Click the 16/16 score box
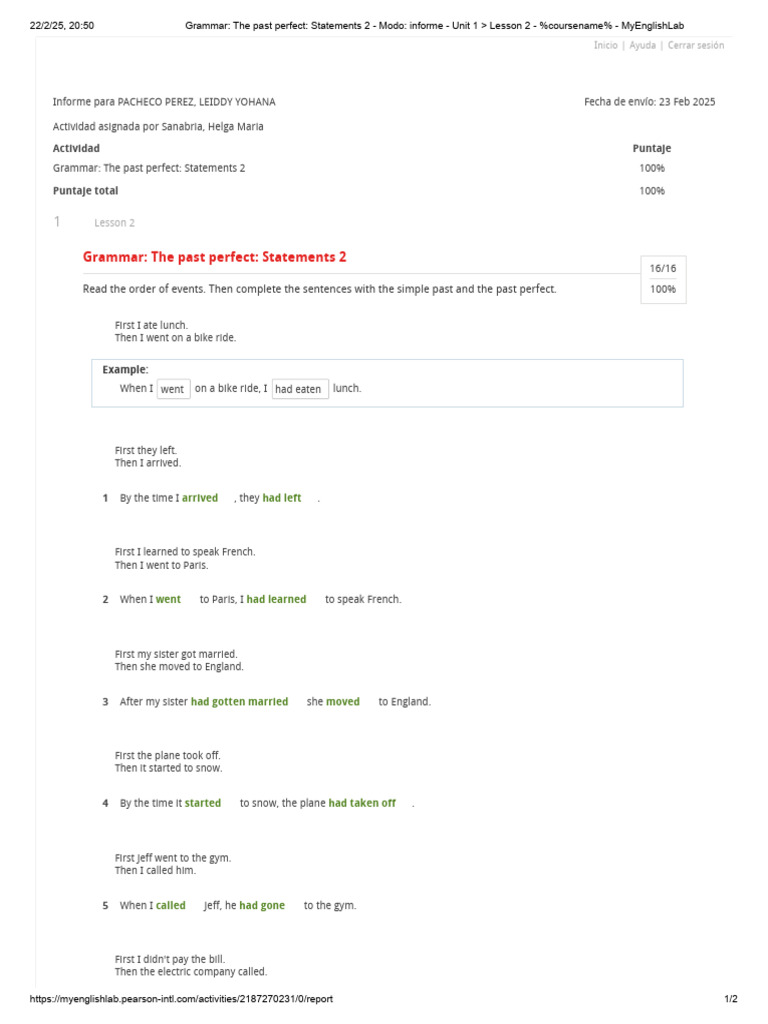768x1024 pixels. coord(663,268)
